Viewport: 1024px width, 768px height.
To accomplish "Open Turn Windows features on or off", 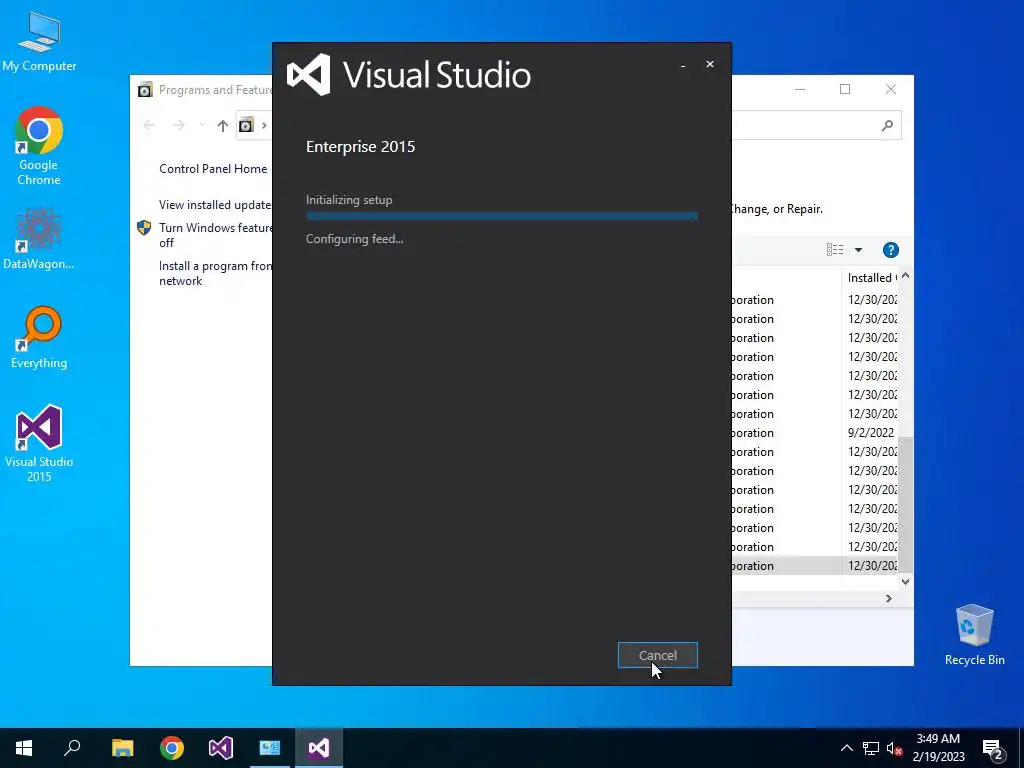I will coord(215,235).
